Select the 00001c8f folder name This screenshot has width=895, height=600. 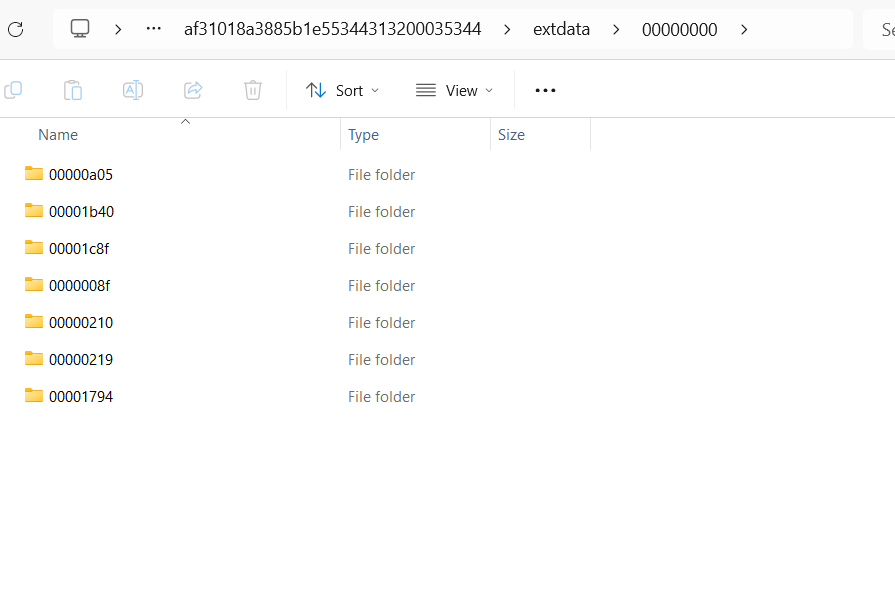coord(79,249)
